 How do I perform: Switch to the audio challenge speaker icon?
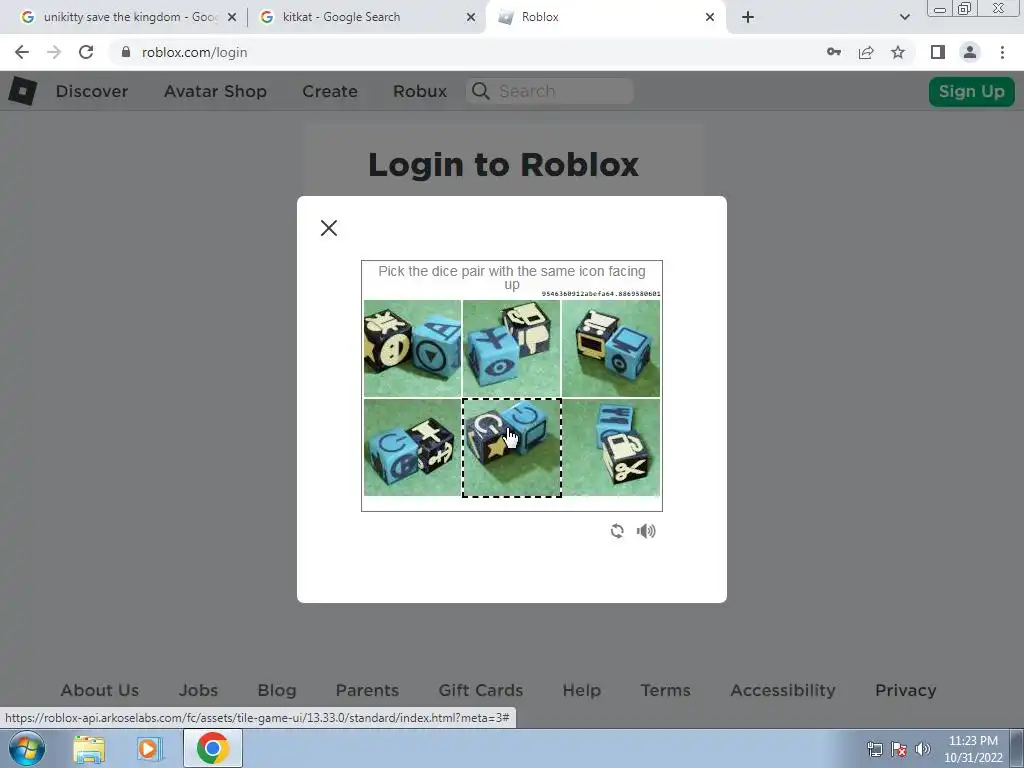pyautogui.click(x=646, y=531)
